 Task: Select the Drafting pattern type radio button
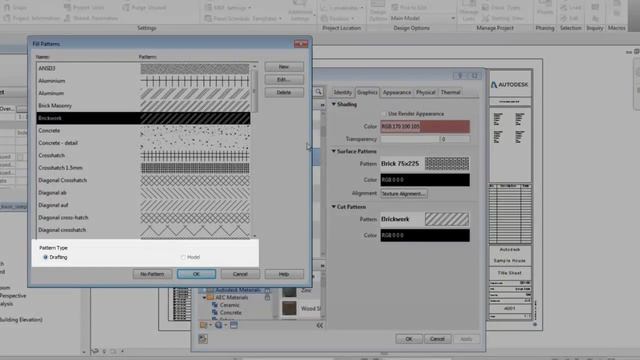(x=45, y=257)
